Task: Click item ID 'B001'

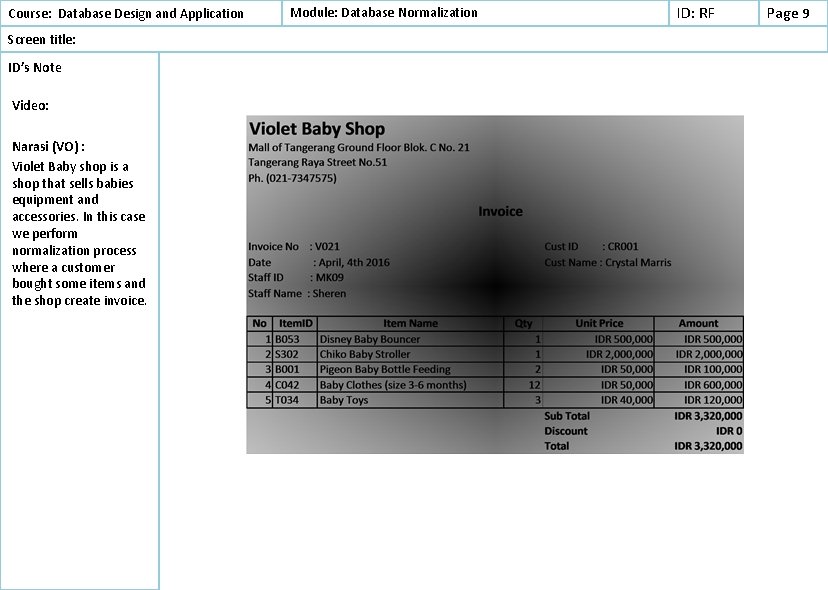Action: (x=287, y=370)
